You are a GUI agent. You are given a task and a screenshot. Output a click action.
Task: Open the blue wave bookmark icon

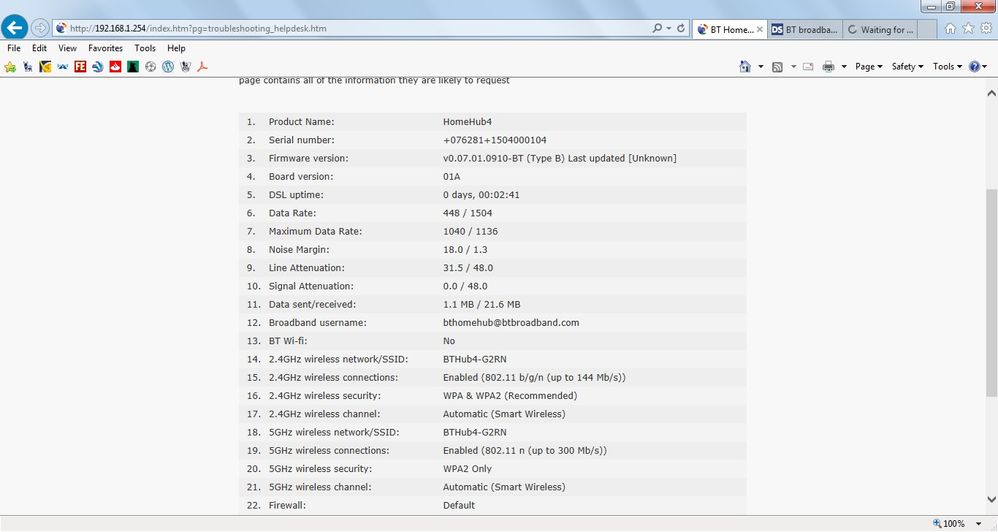pos(62,66)
